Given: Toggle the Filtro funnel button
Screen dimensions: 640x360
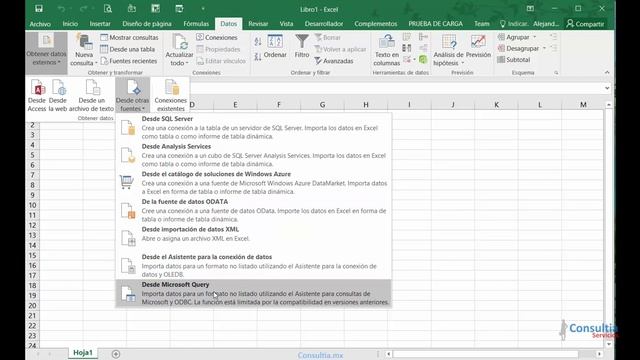Looking at the screenshot, I should [302, 47].
